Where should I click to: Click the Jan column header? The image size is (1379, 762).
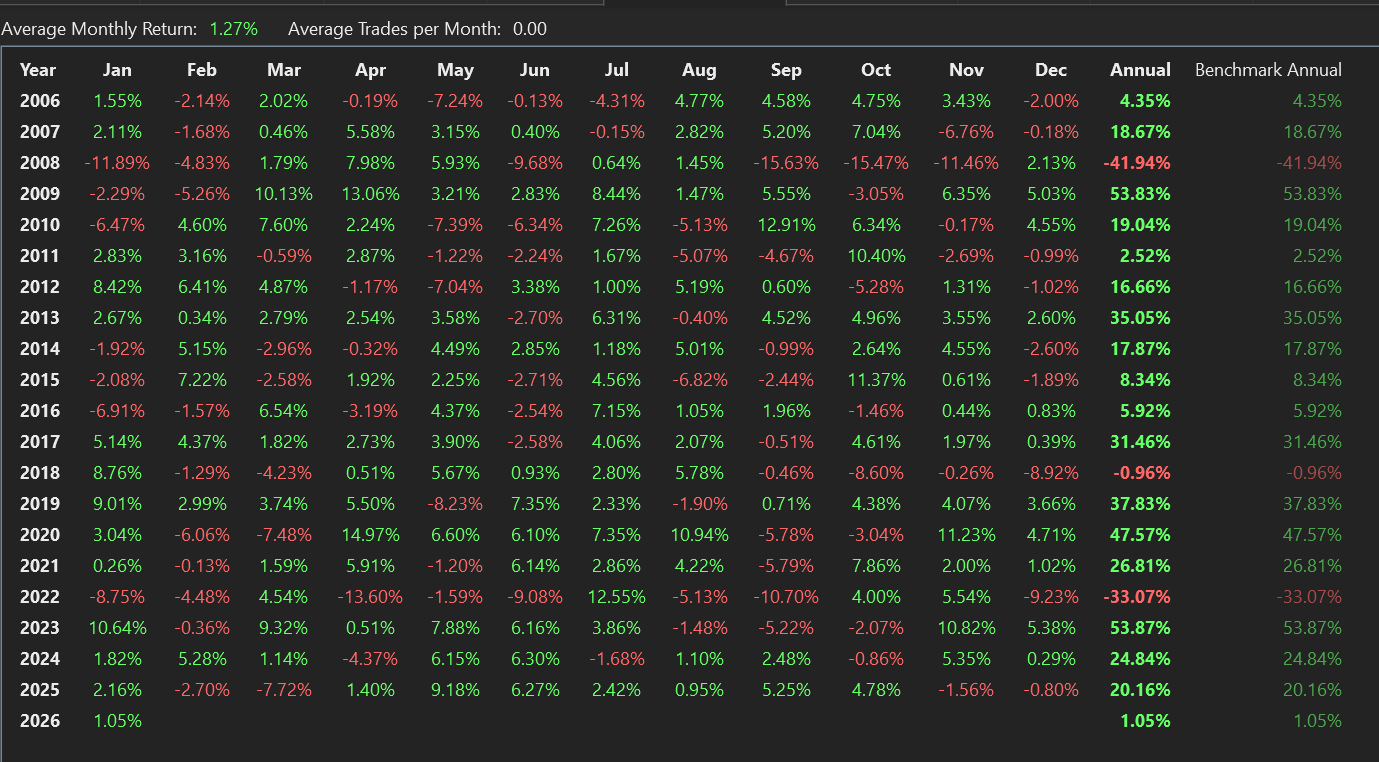pos(117,70)
